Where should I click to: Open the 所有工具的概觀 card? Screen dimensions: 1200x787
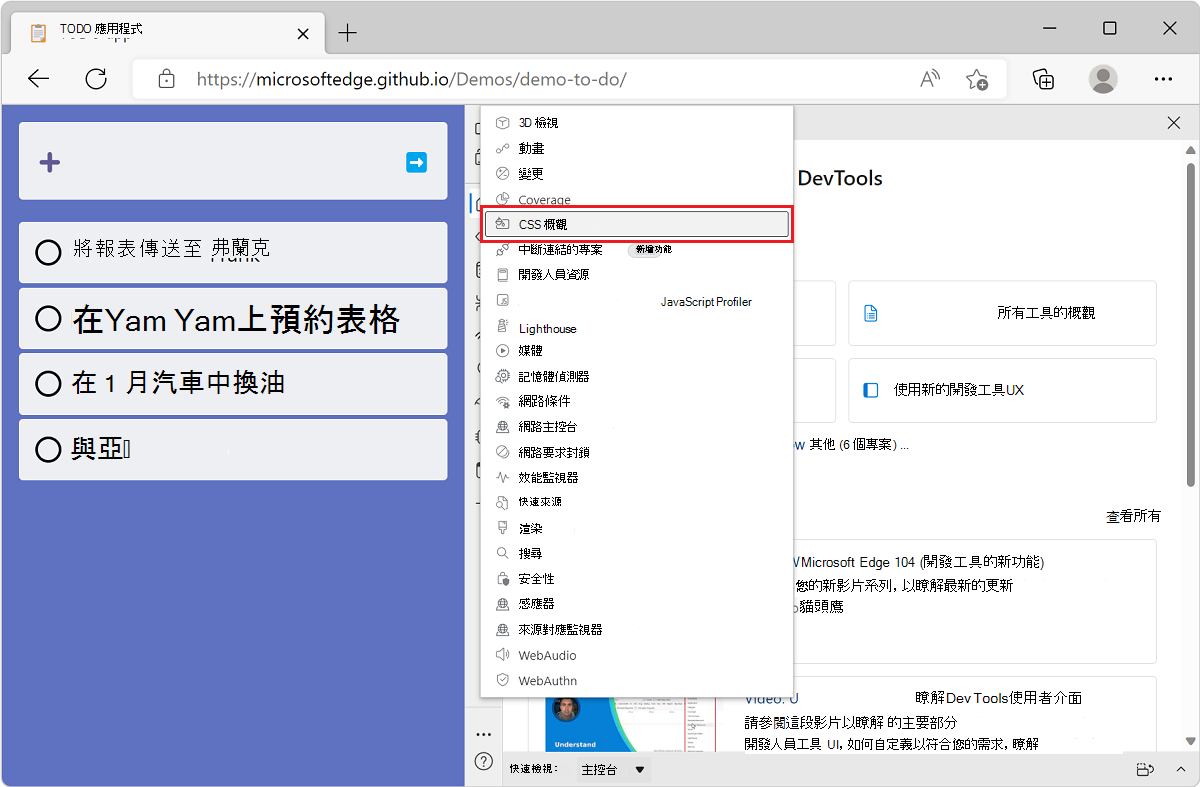(x=1001, y=313)
